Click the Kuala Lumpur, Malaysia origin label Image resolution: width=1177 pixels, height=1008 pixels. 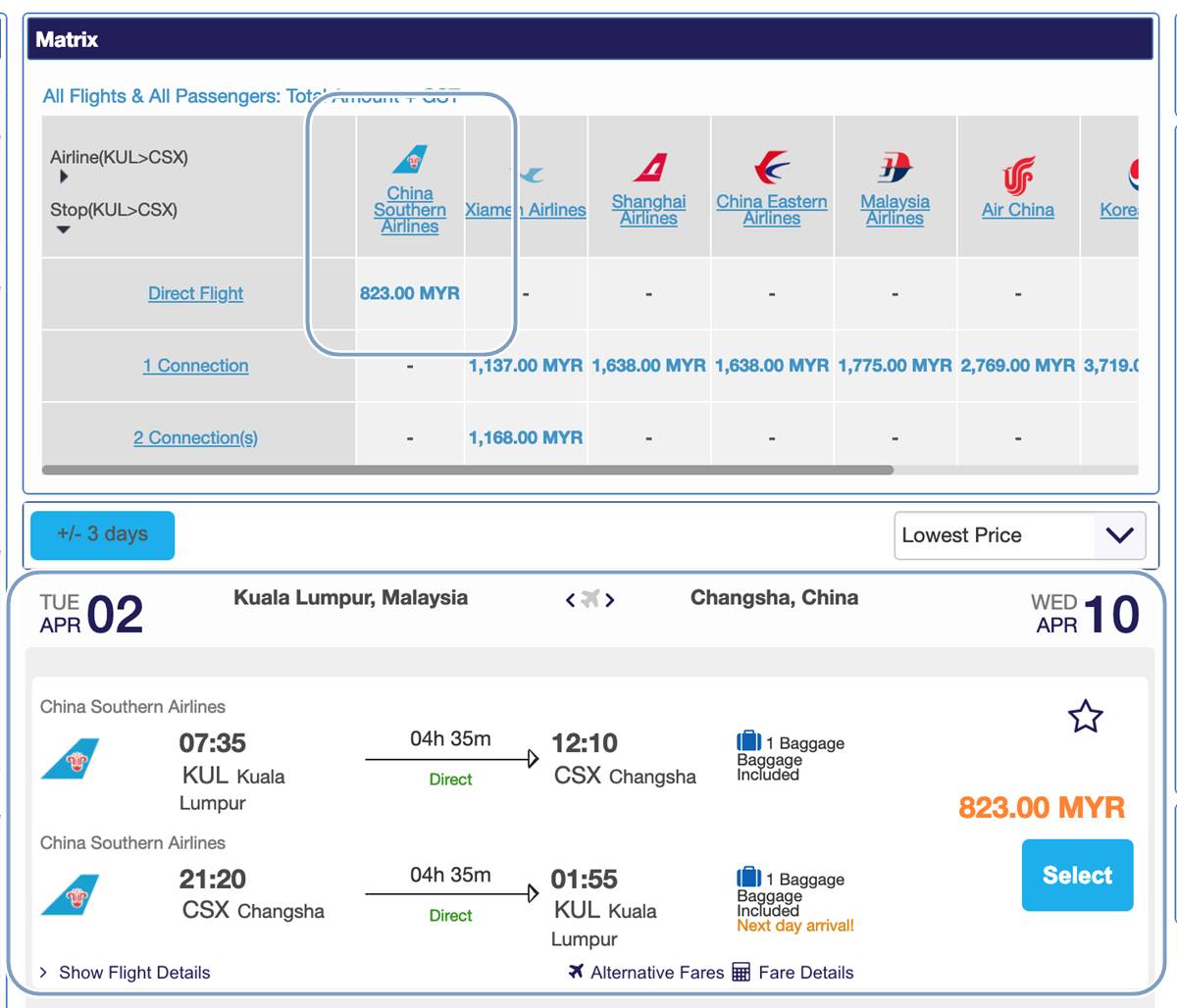click(350, 597)
